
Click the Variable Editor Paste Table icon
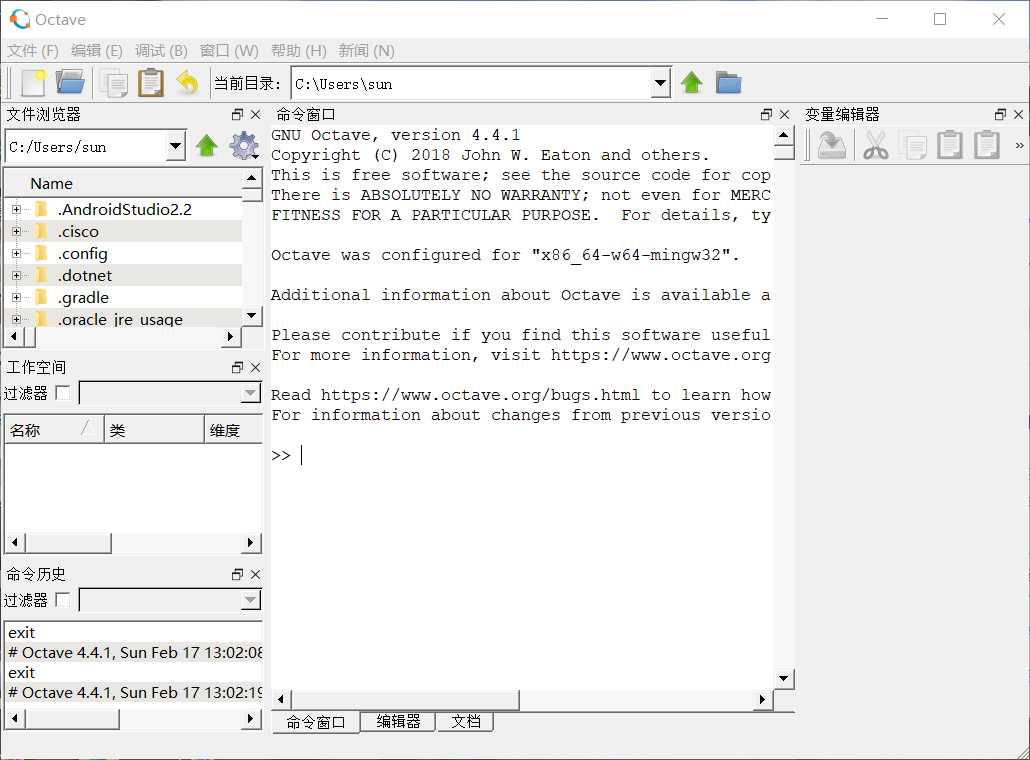[987, 145]
